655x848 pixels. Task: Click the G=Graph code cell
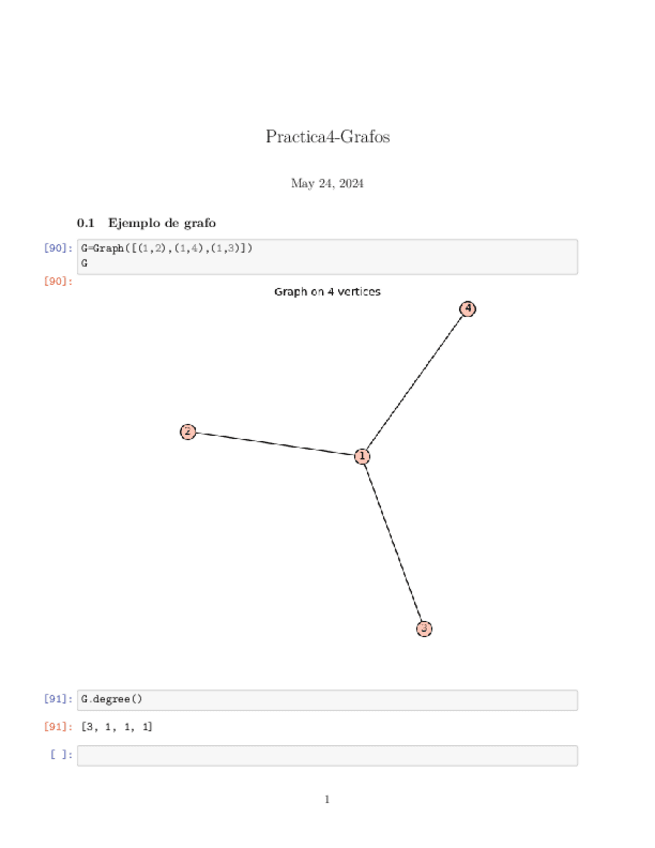click(327, 256)
